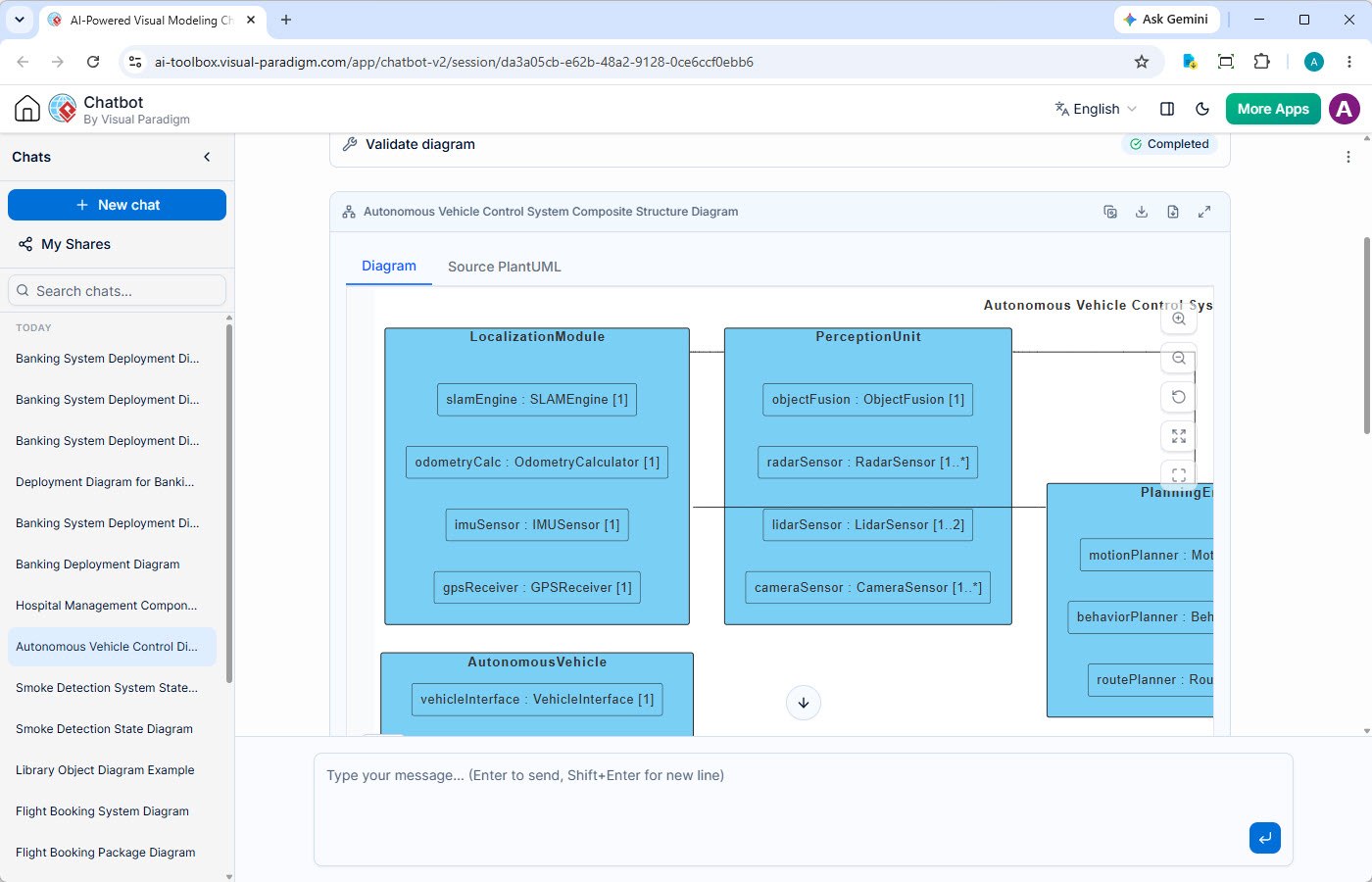This screenshot has height=882, width=1372.
Task: Send message with the blue enter button
Action: coord(1265,838)
